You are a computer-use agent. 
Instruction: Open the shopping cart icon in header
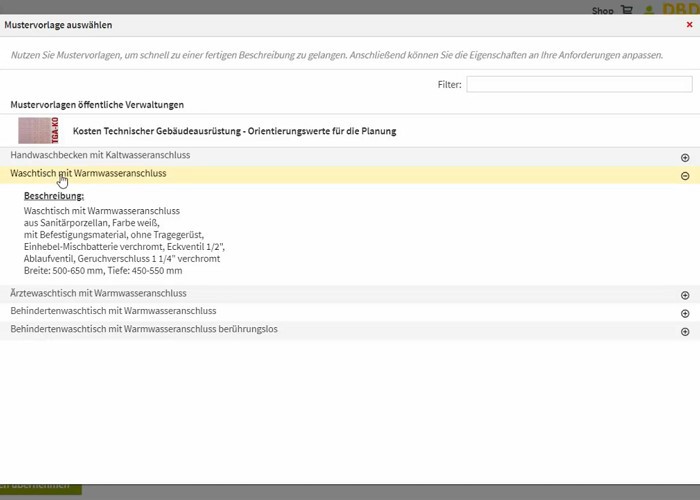tap(627, 10)
